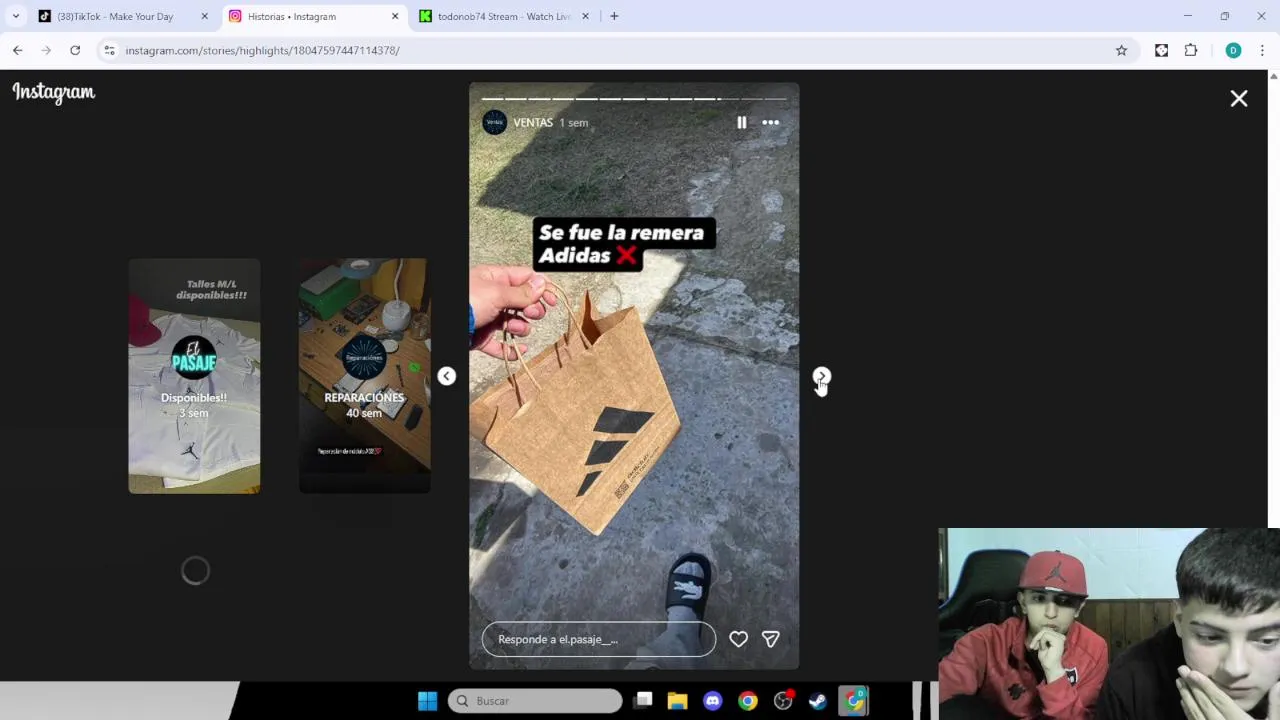Close the story viewer with the X
Image resolution: width=1280 pixels, height=720 pixels.
click(x=1239, y=98)
